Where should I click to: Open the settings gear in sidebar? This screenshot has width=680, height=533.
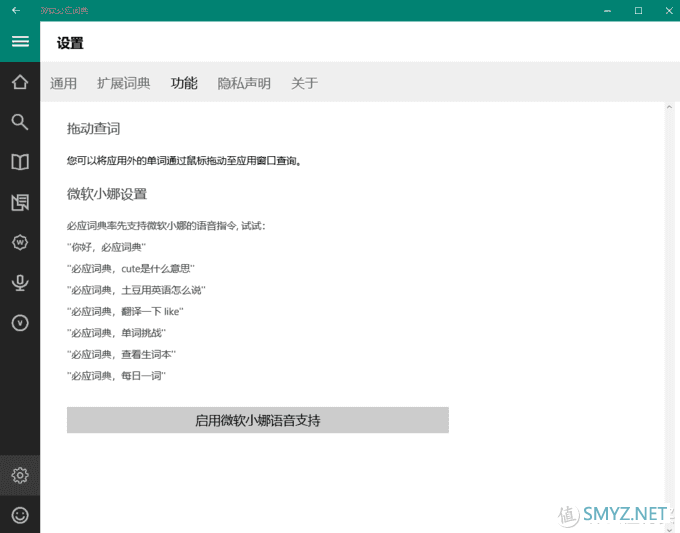(20, 475)
